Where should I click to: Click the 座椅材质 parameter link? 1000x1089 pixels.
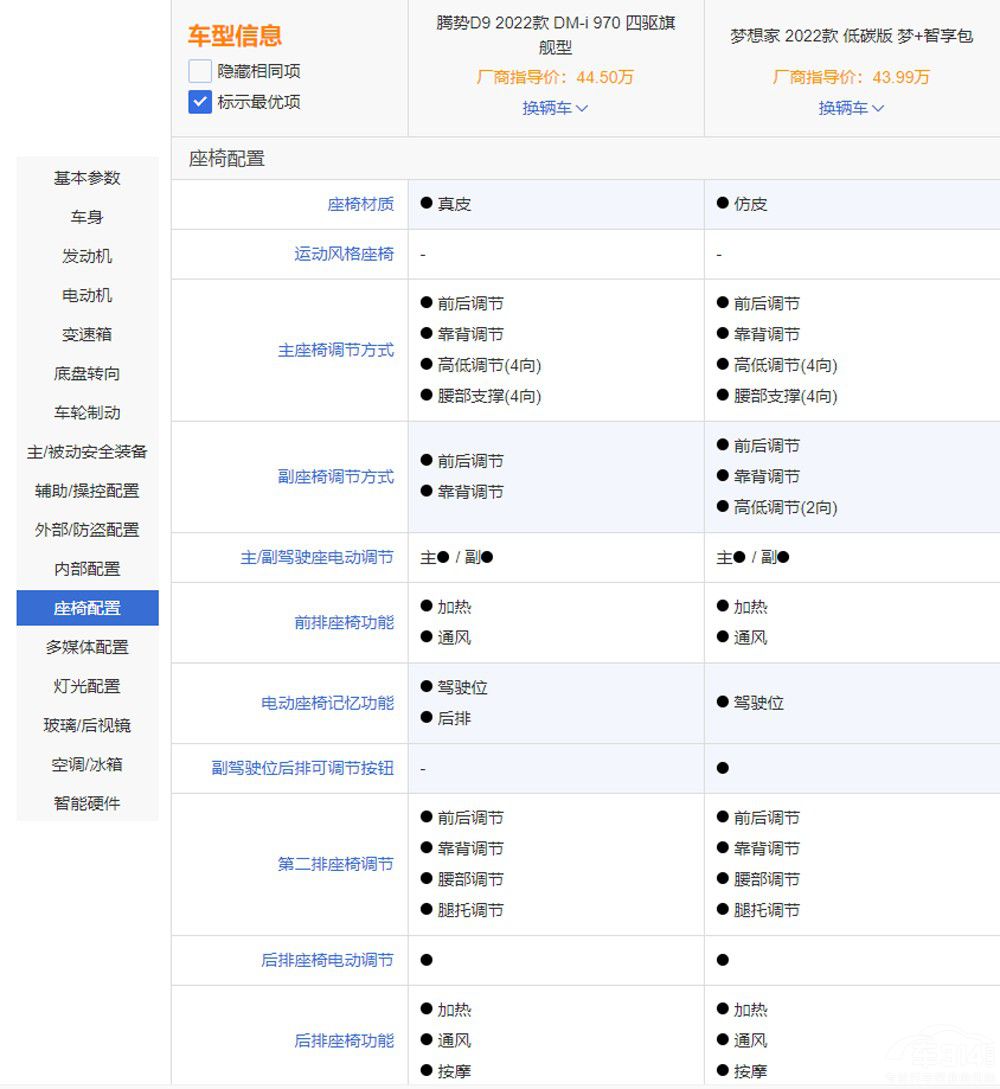pyautogui.click(x=360, y=204)
